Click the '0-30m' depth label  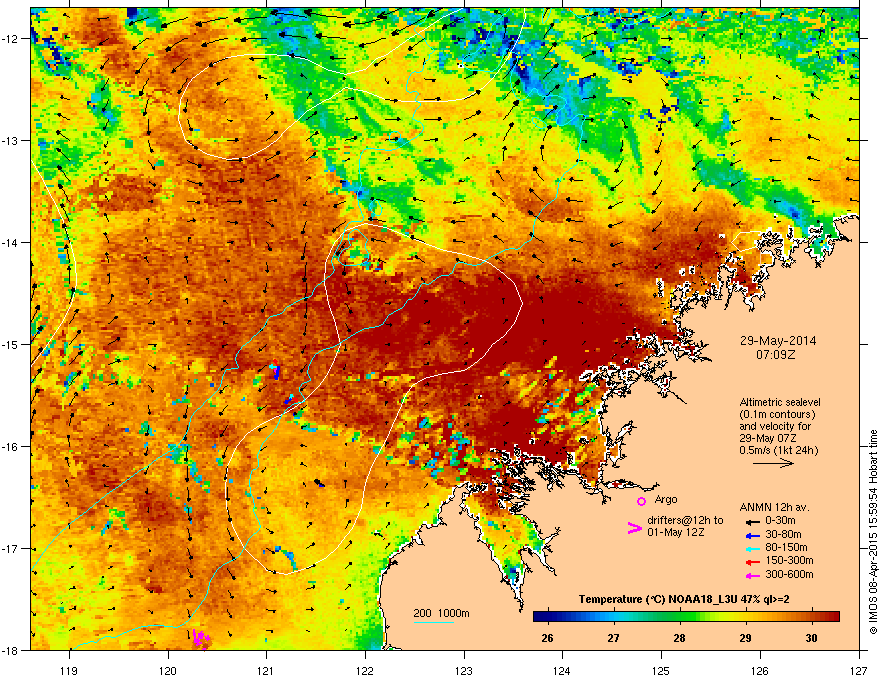[x=780, y=521]
